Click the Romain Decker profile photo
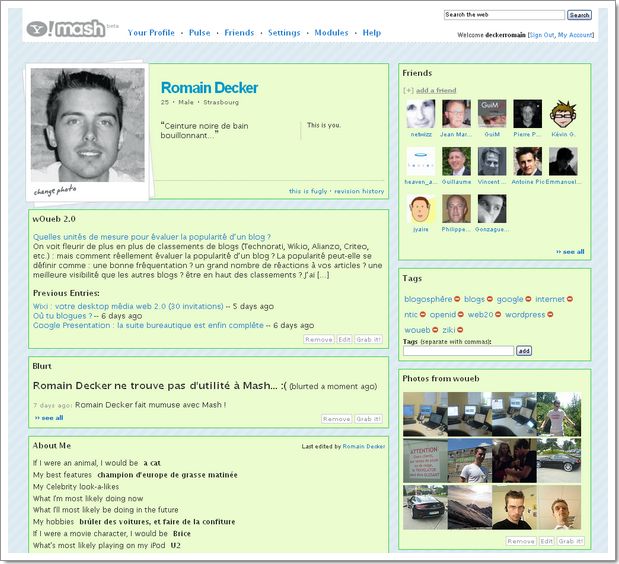 click(88, 125)
